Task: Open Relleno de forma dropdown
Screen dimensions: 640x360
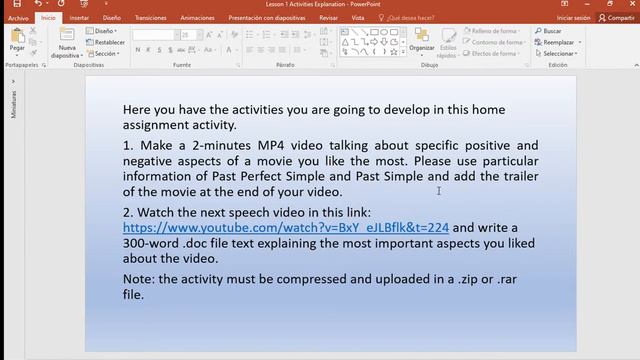Action: pos(491,31)
